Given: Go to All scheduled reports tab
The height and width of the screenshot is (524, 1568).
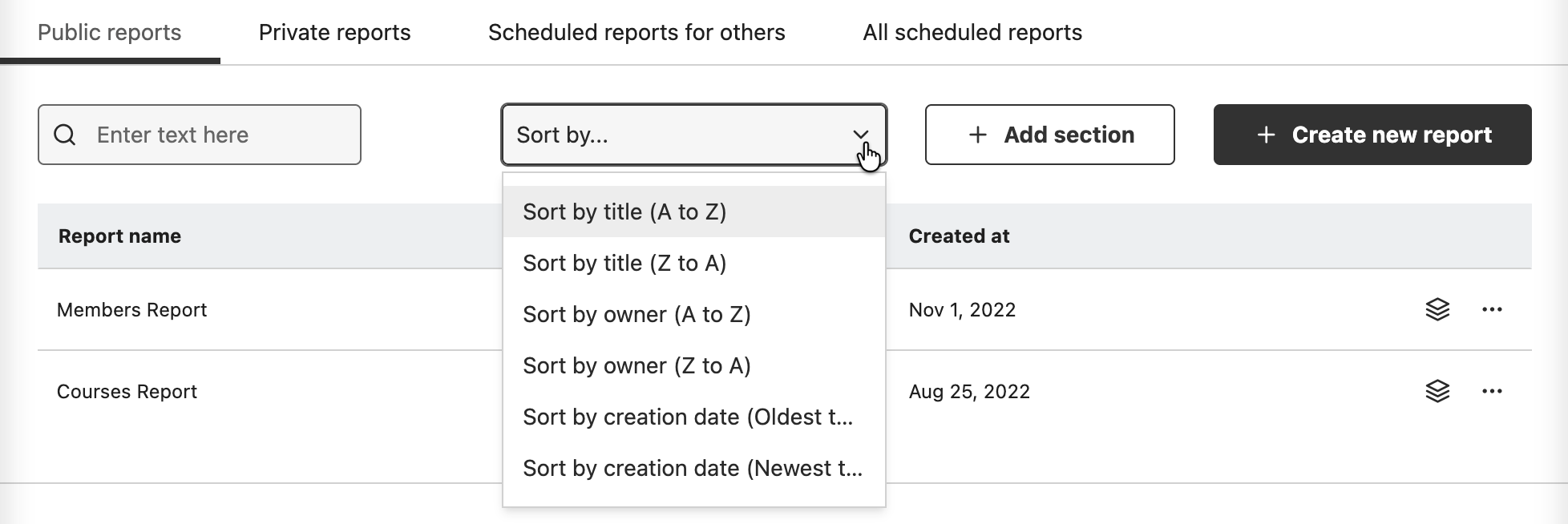Looking at the screenshot, I should 972,32.
